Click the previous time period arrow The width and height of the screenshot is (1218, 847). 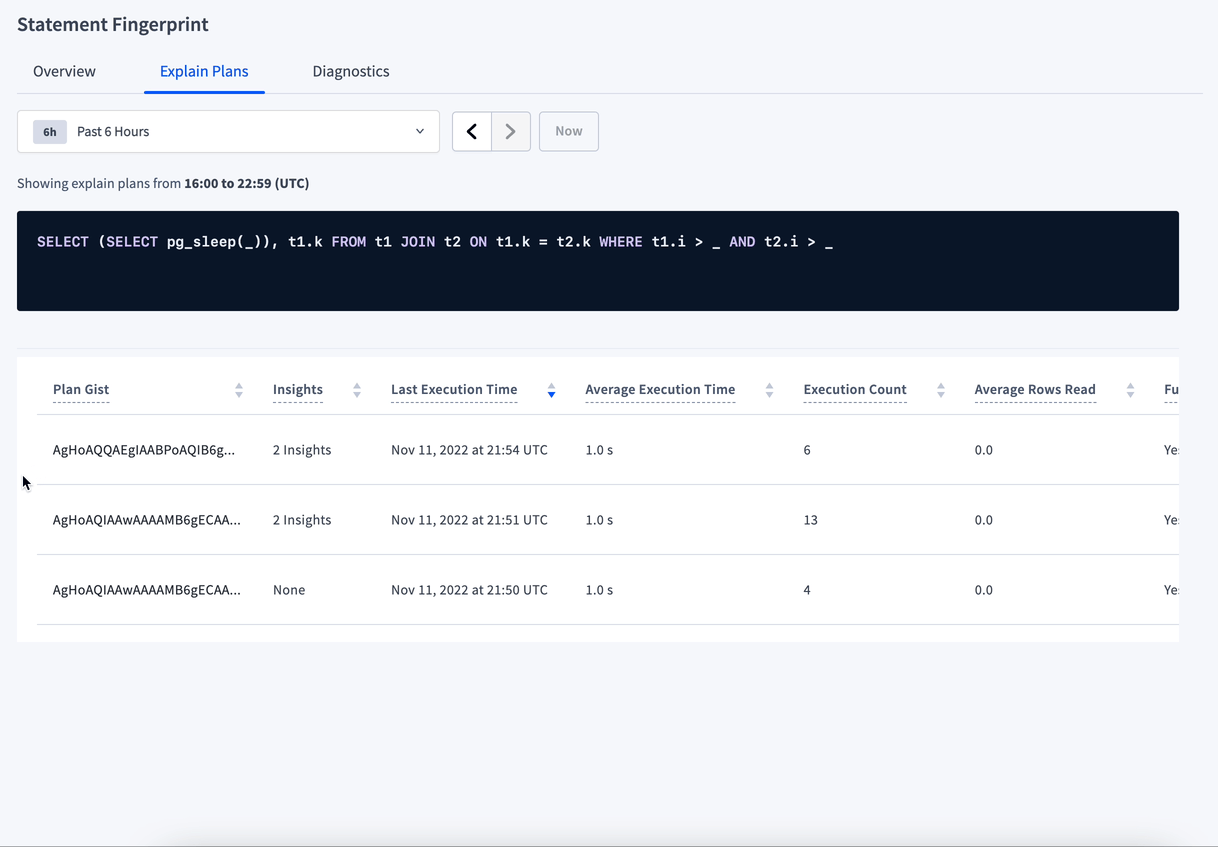pos(472,131)
